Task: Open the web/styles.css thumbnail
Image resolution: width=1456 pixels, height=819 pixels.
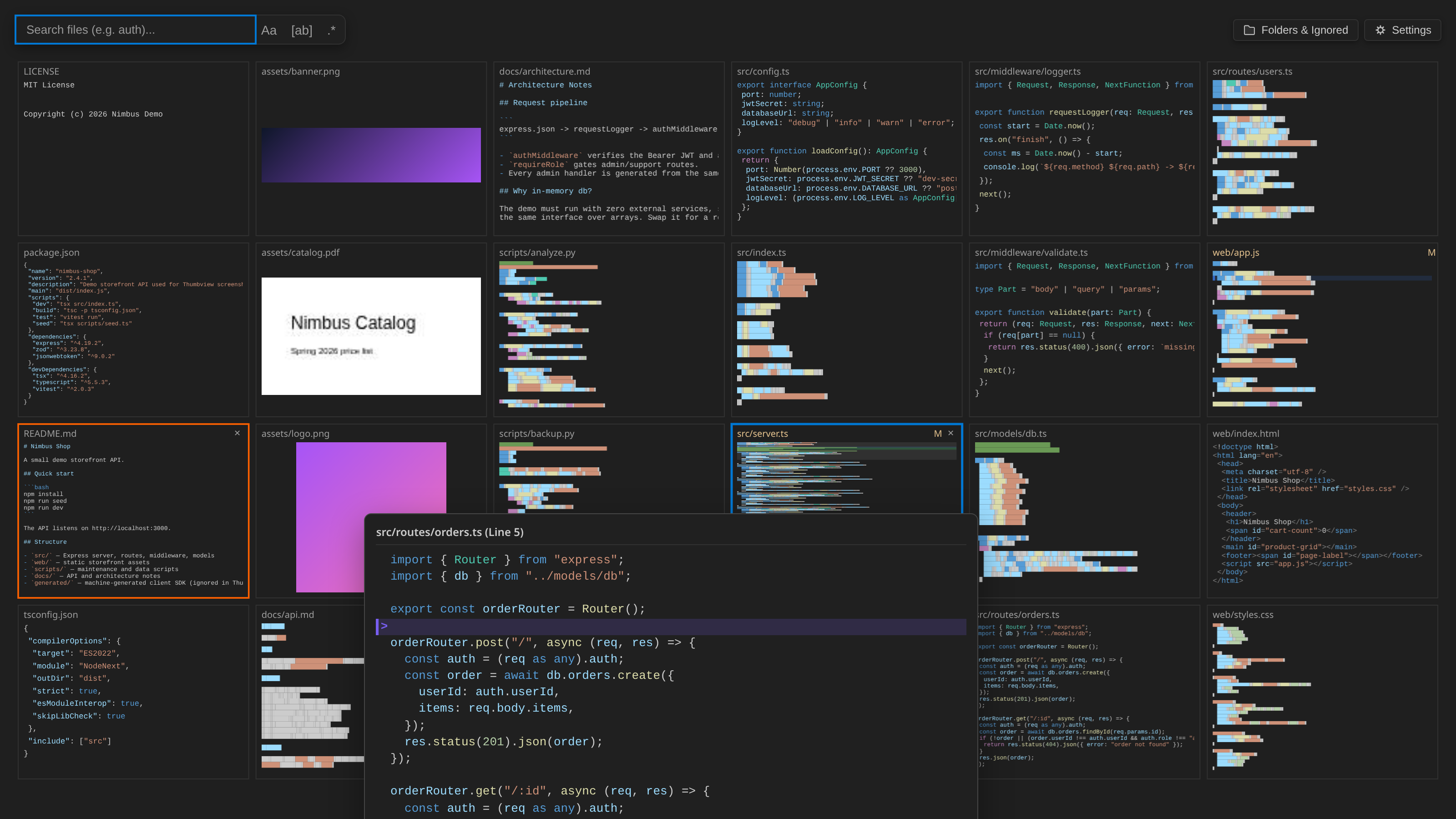Action: click(1322, 693)
